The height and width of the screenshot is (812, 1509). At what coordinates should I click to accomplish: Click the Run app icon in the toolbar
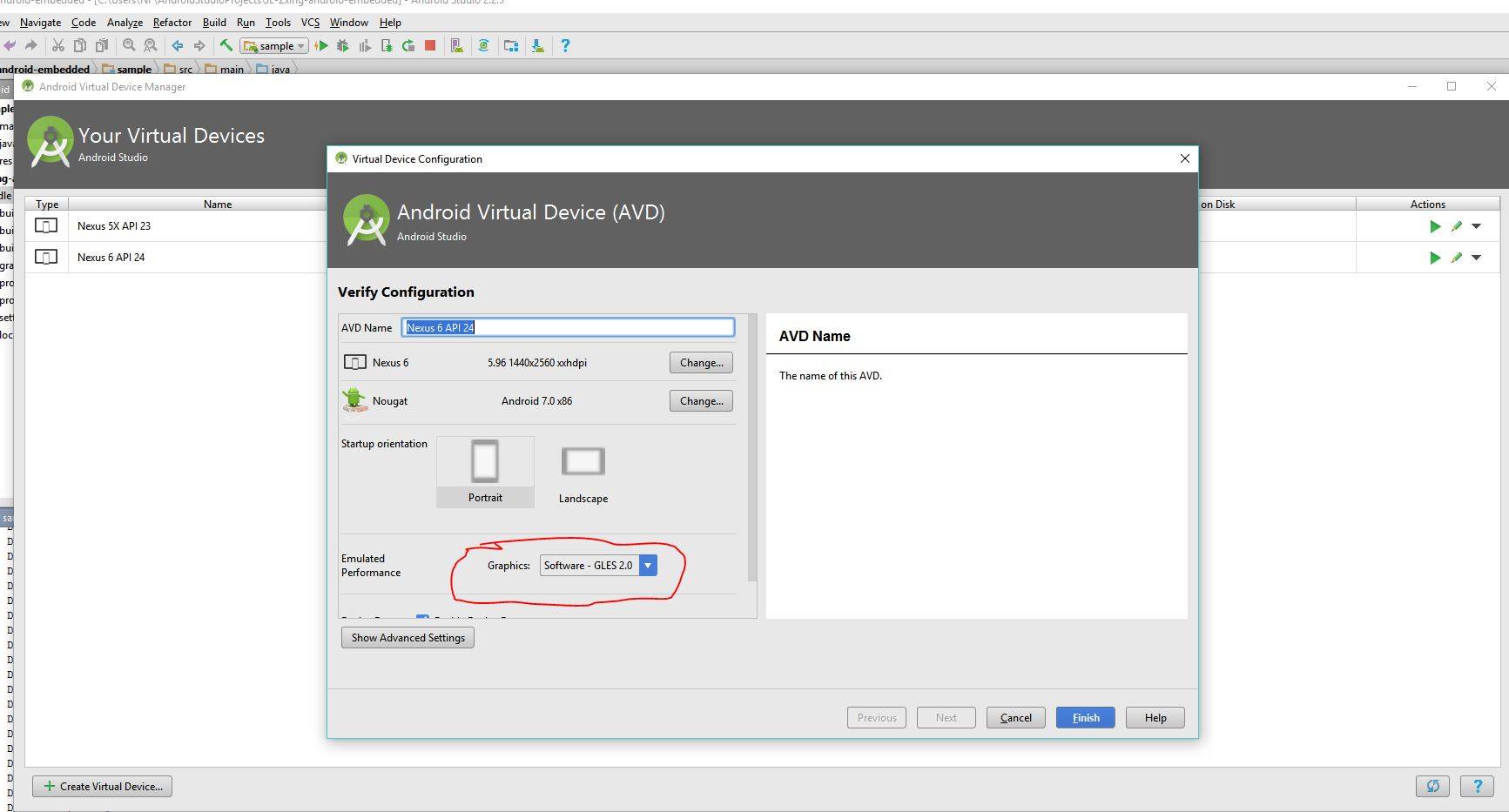pos(321,45)
